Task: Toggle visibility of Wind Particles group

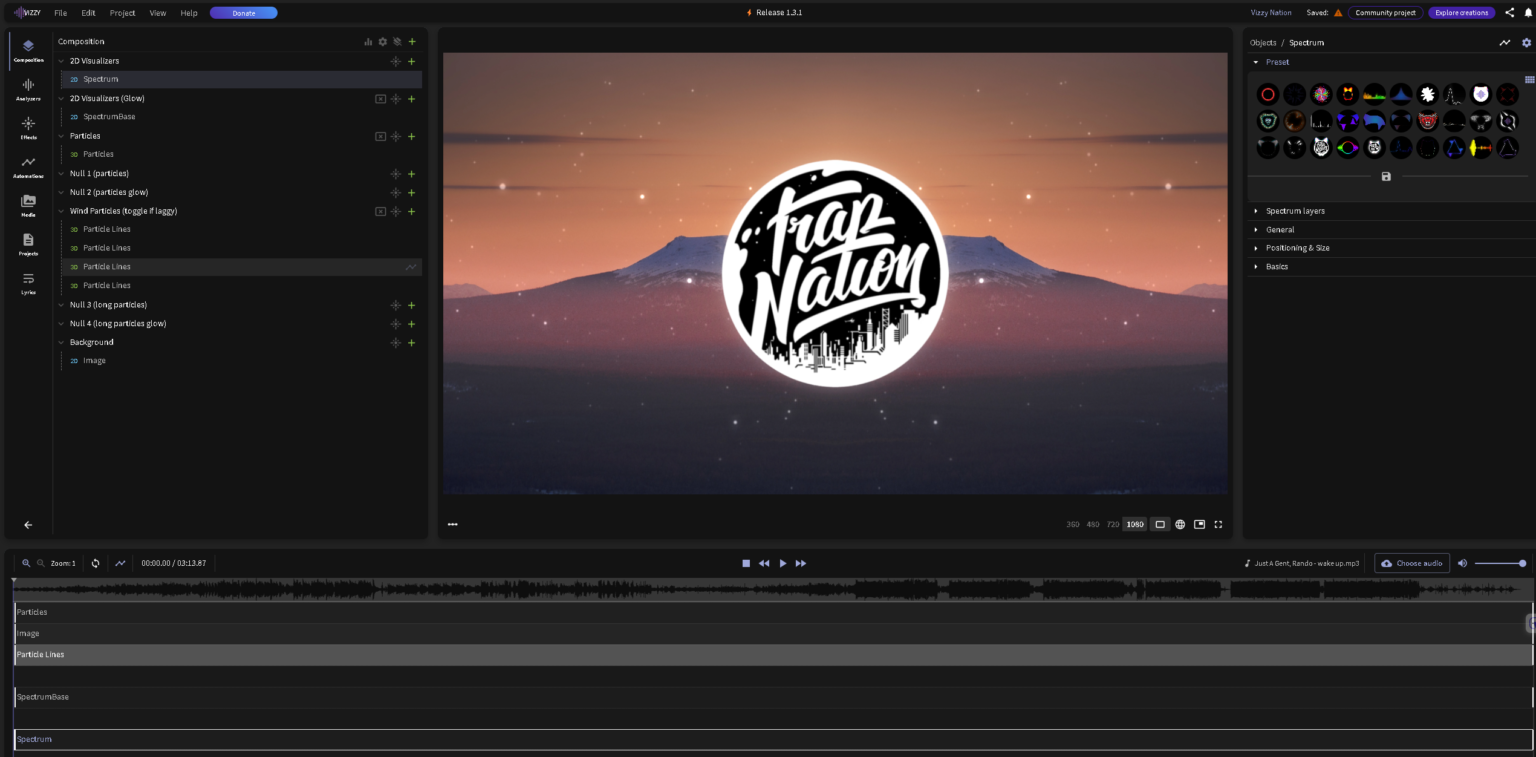Action: click(380, 211)
